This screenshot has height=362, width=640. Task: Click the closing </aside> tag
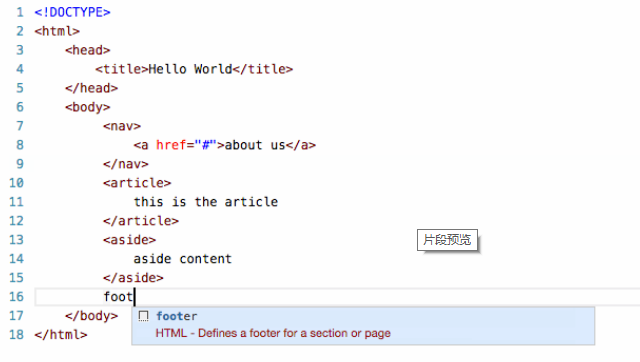133,278
